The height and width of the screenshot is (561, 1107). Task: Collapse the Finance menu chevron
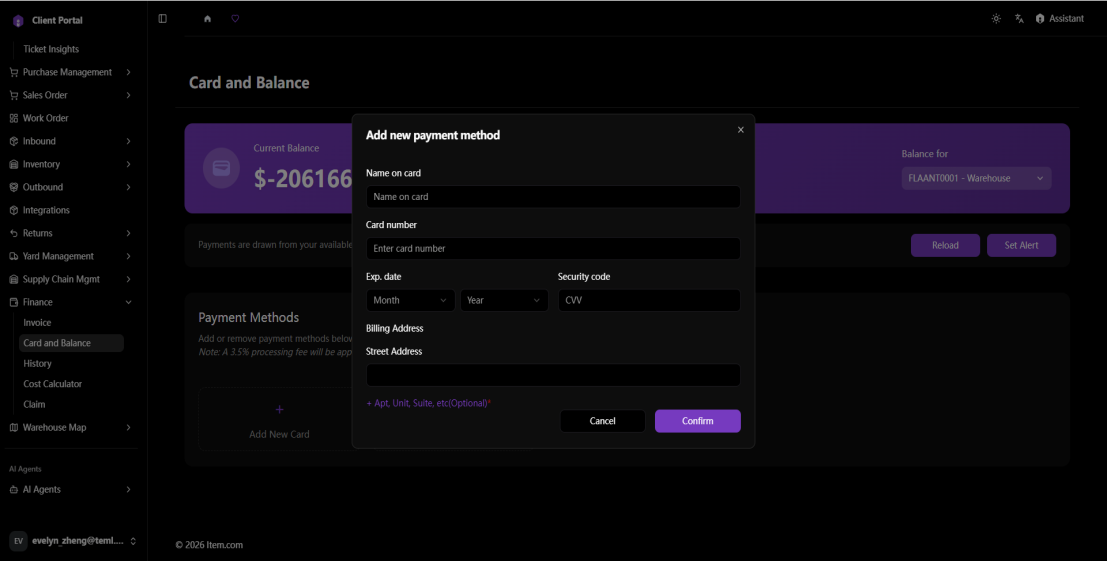128,302
